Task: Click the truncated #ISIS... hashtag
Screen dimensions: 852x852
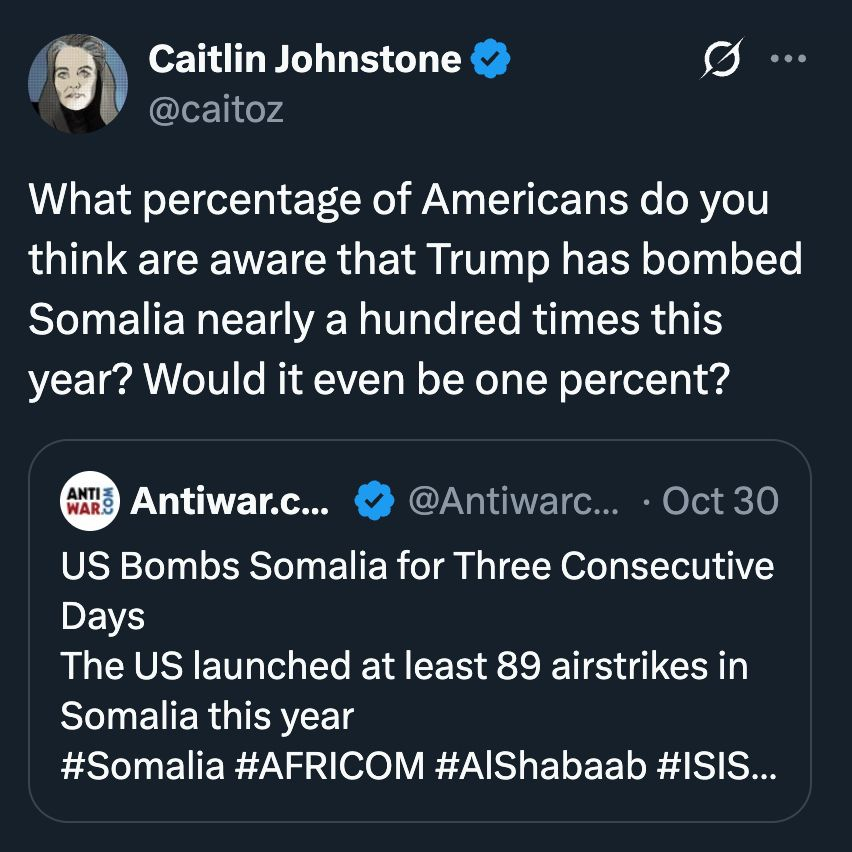Action: point(715,766)
